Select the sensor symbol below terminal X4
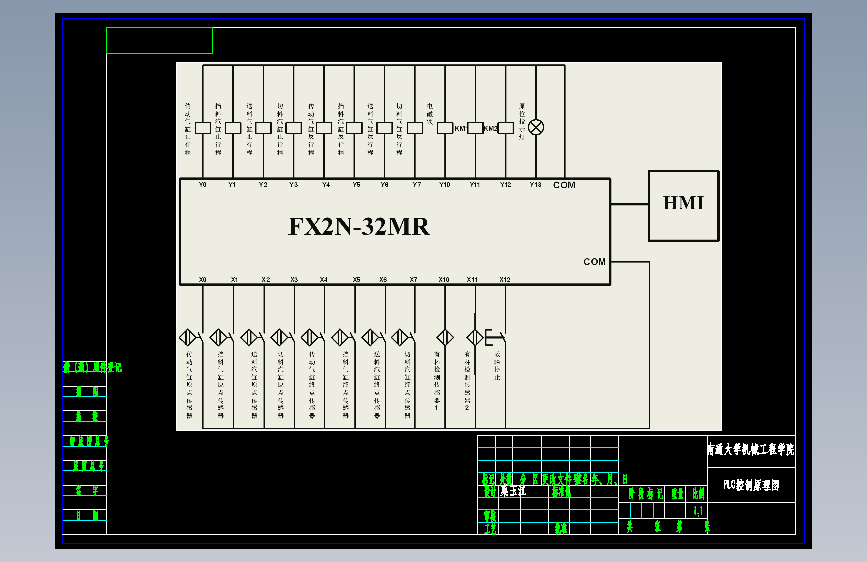This screenshot has width=867, height=562. coord(312,337)
